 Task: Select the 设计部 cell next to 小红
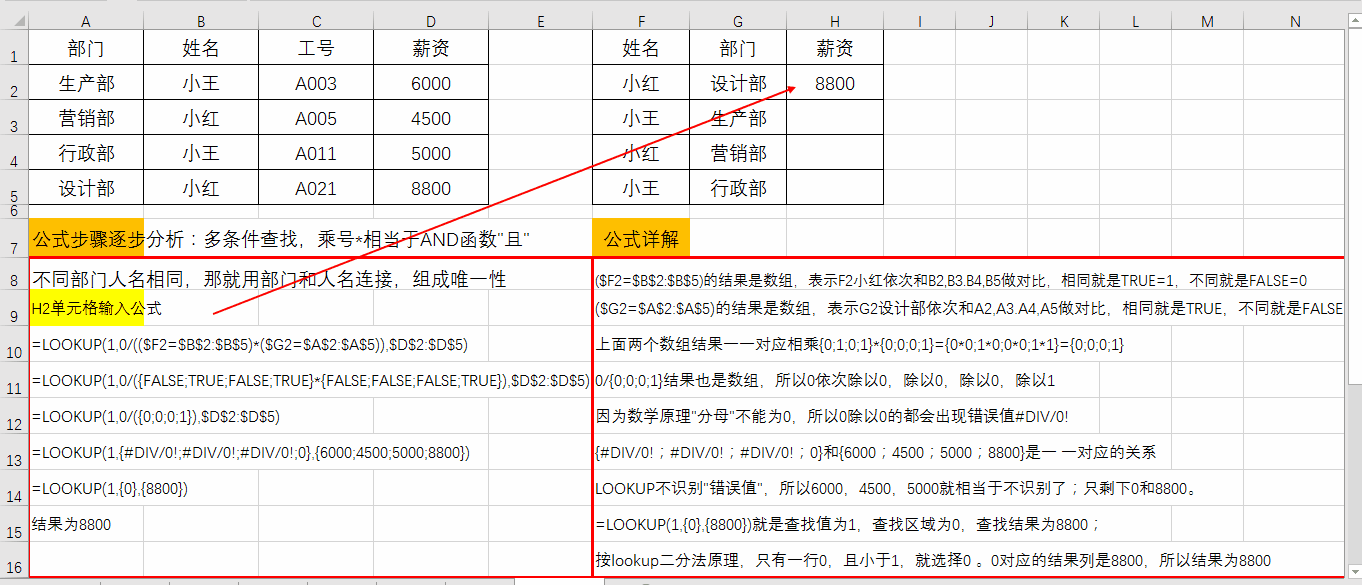(x=737, y=83)
